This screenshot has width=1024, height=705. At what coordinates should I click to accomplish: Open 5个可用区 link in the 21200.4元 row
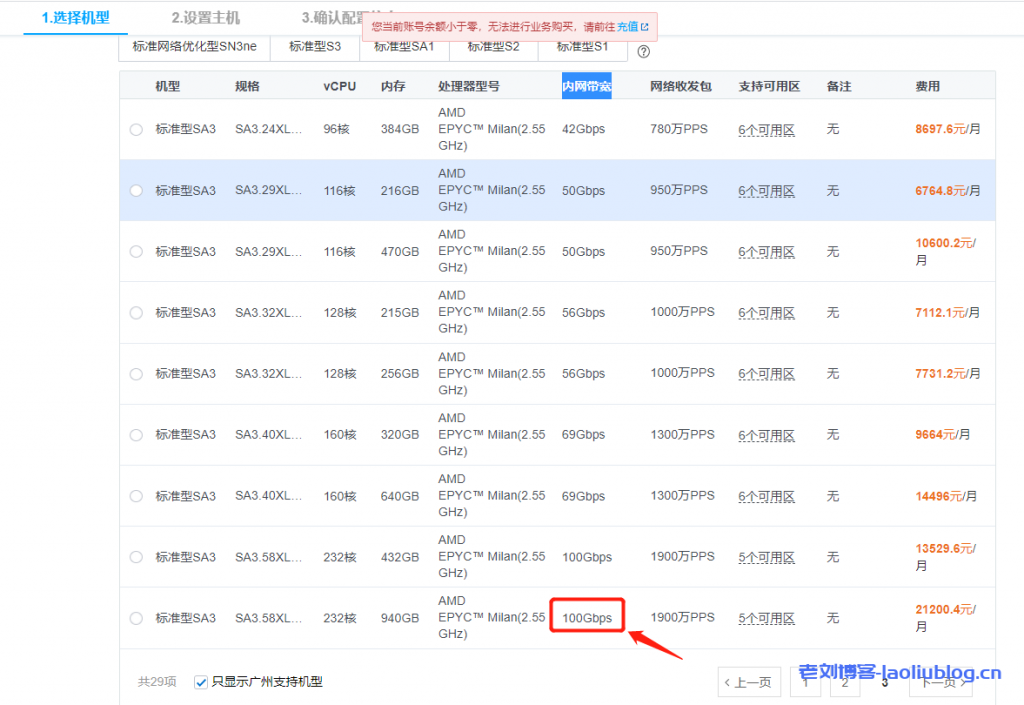coord(766,619)
